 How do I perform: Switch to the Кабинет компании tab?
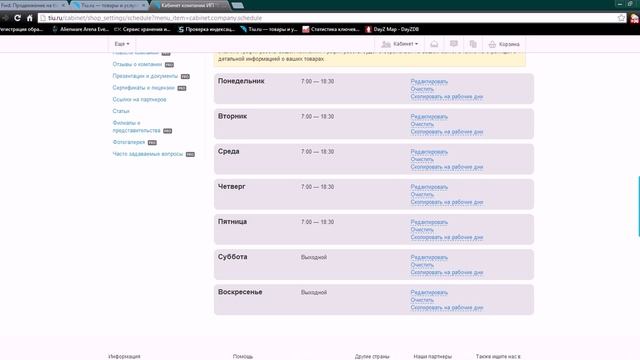190,5
